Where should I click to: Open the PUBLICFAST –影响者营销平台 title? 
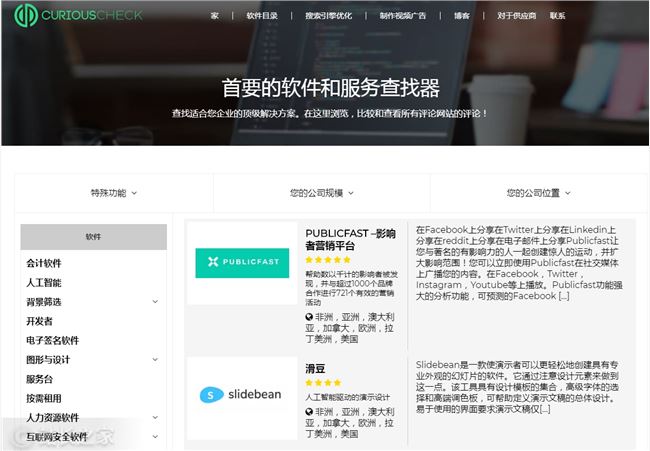pyautogui.click(x=350, y=240)
